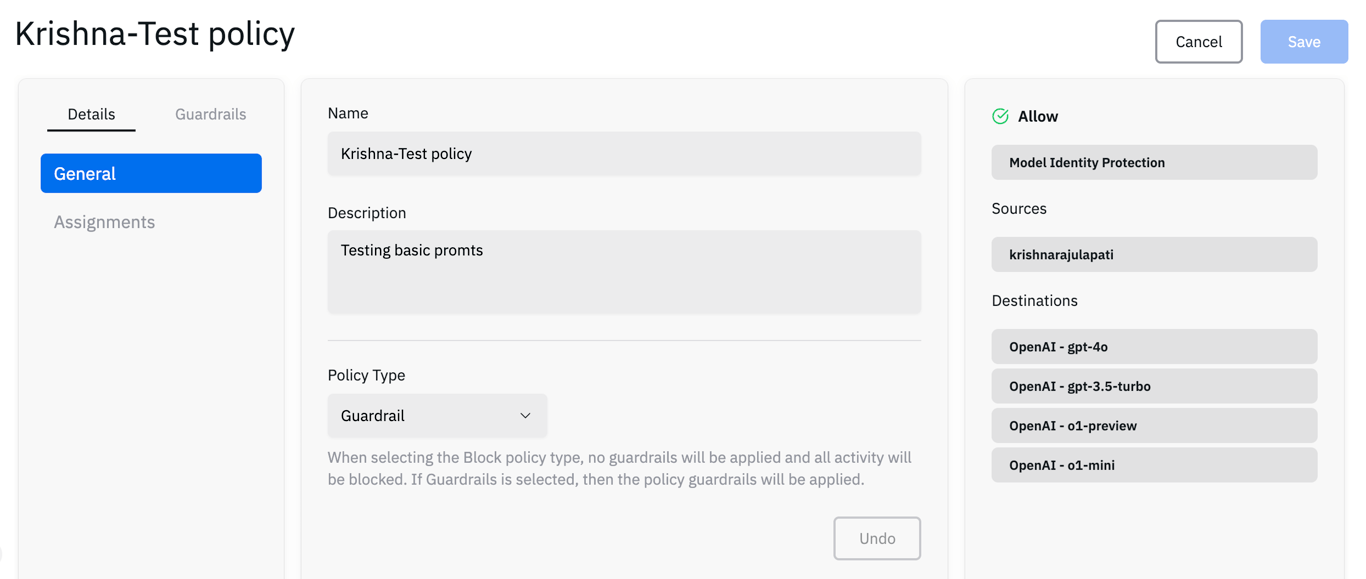Click the Krishna-Test policy page title

point(155,34)
